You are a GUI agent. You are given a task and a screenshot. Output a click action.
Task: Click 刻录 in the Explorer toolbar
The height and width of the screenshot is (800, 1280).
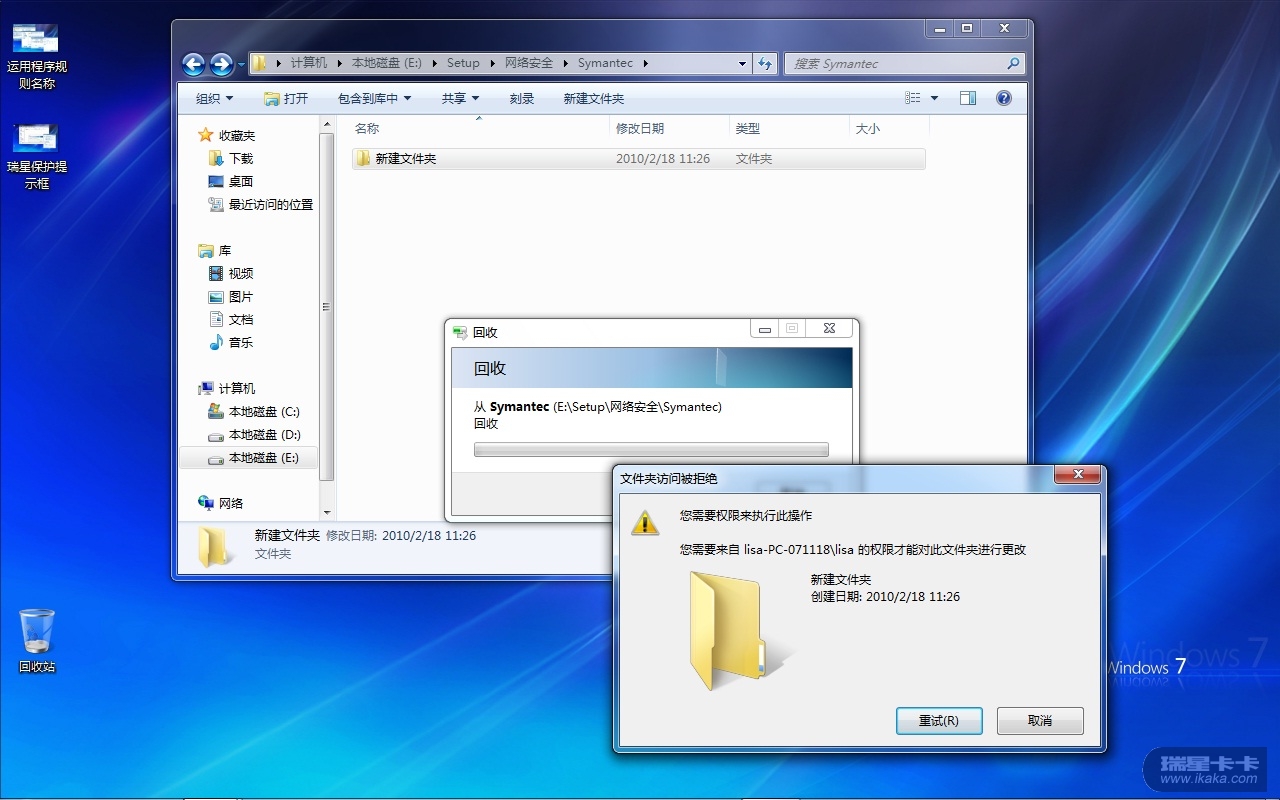[522, 98]
